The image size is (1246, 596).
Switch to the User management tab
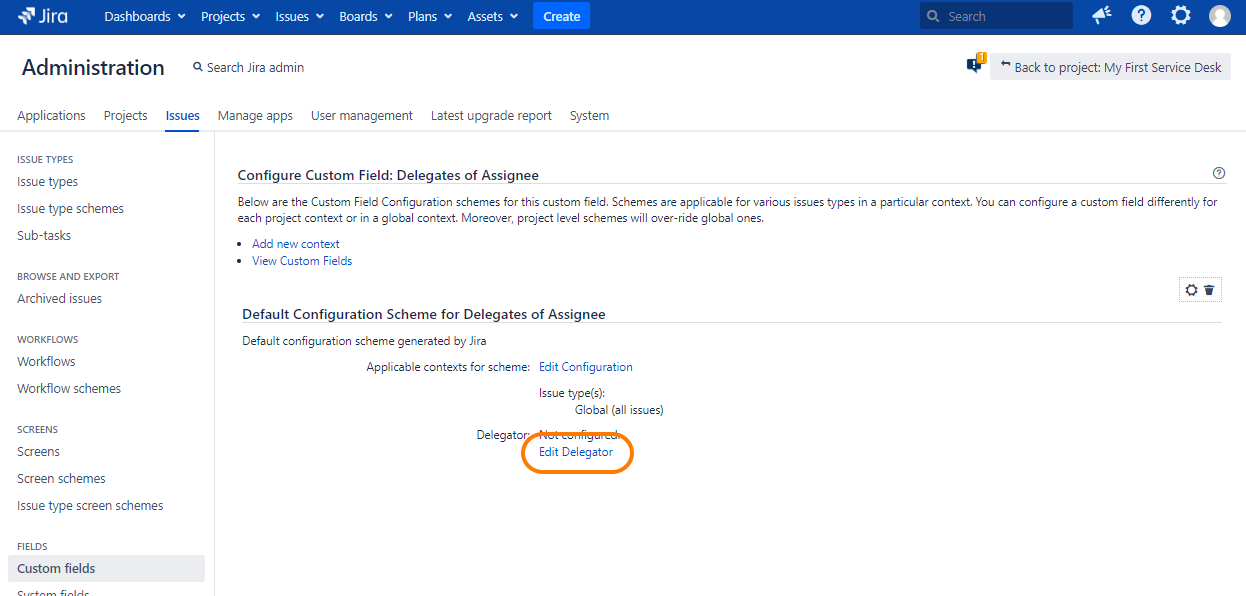click(361, 116)
